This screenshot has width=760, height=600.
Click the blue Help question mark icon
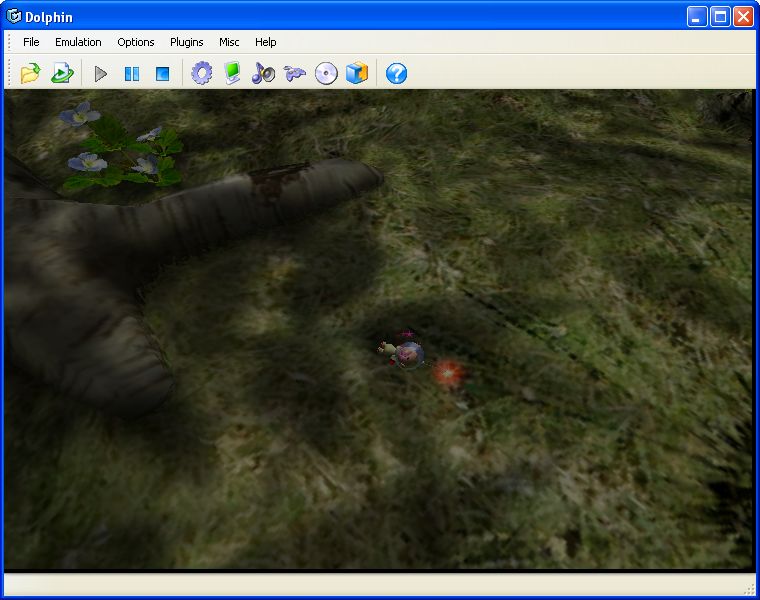tap(396, 74)
